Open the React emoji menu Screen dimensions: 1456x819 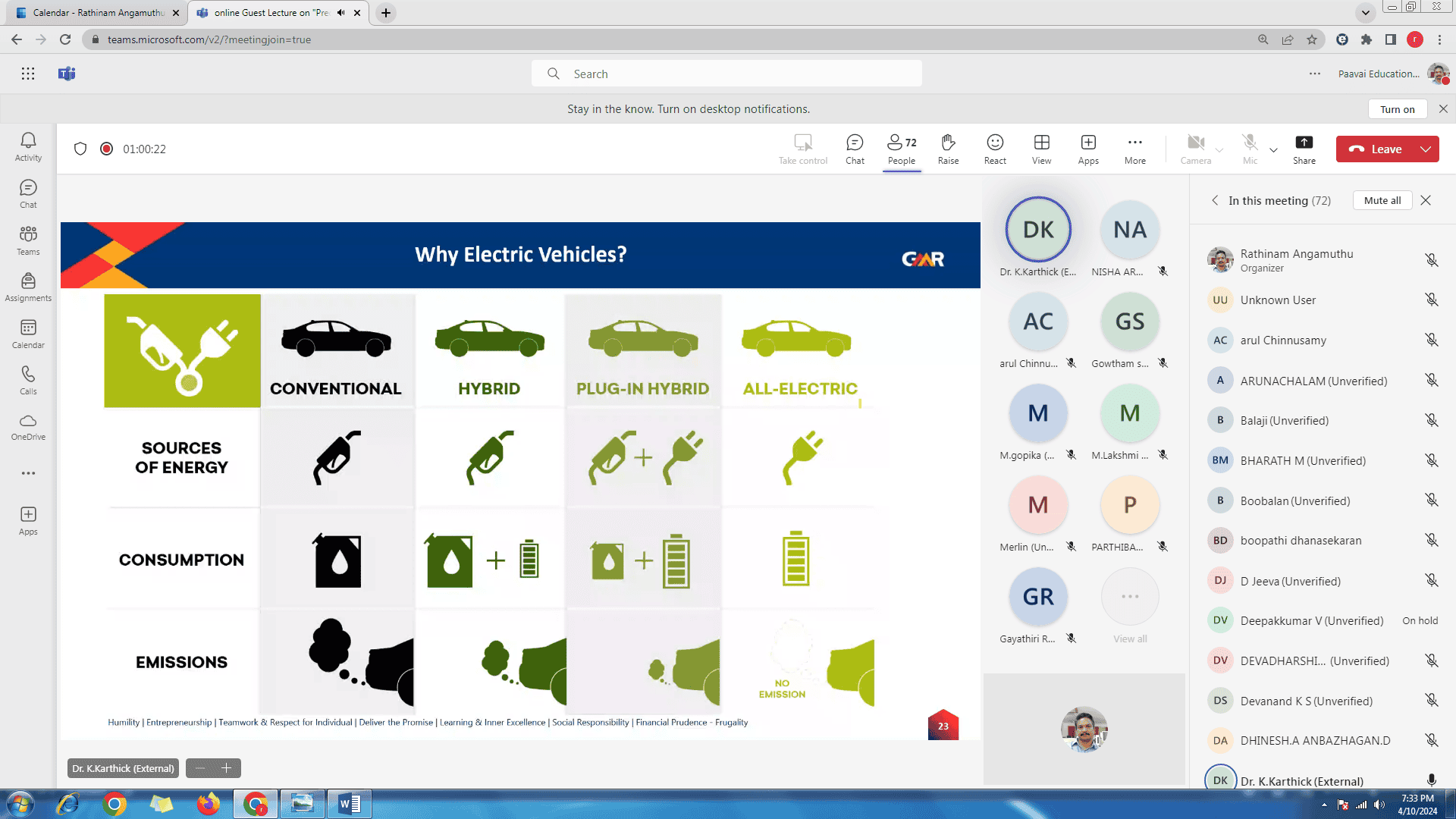tap(995, 149)
